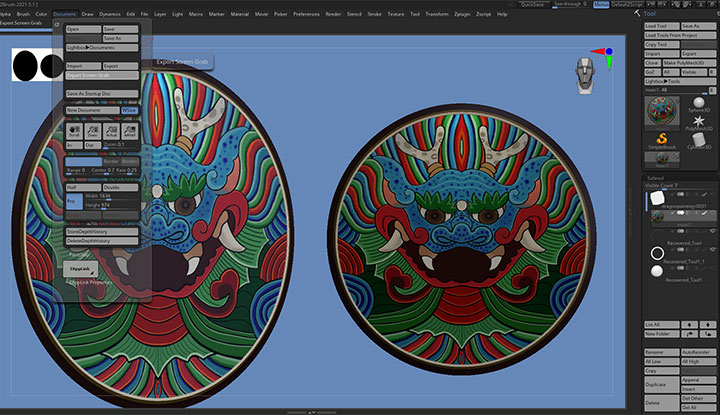
Task: Move subtool up with arrow button
Action: pyautogui.click(x=689, y=325)
